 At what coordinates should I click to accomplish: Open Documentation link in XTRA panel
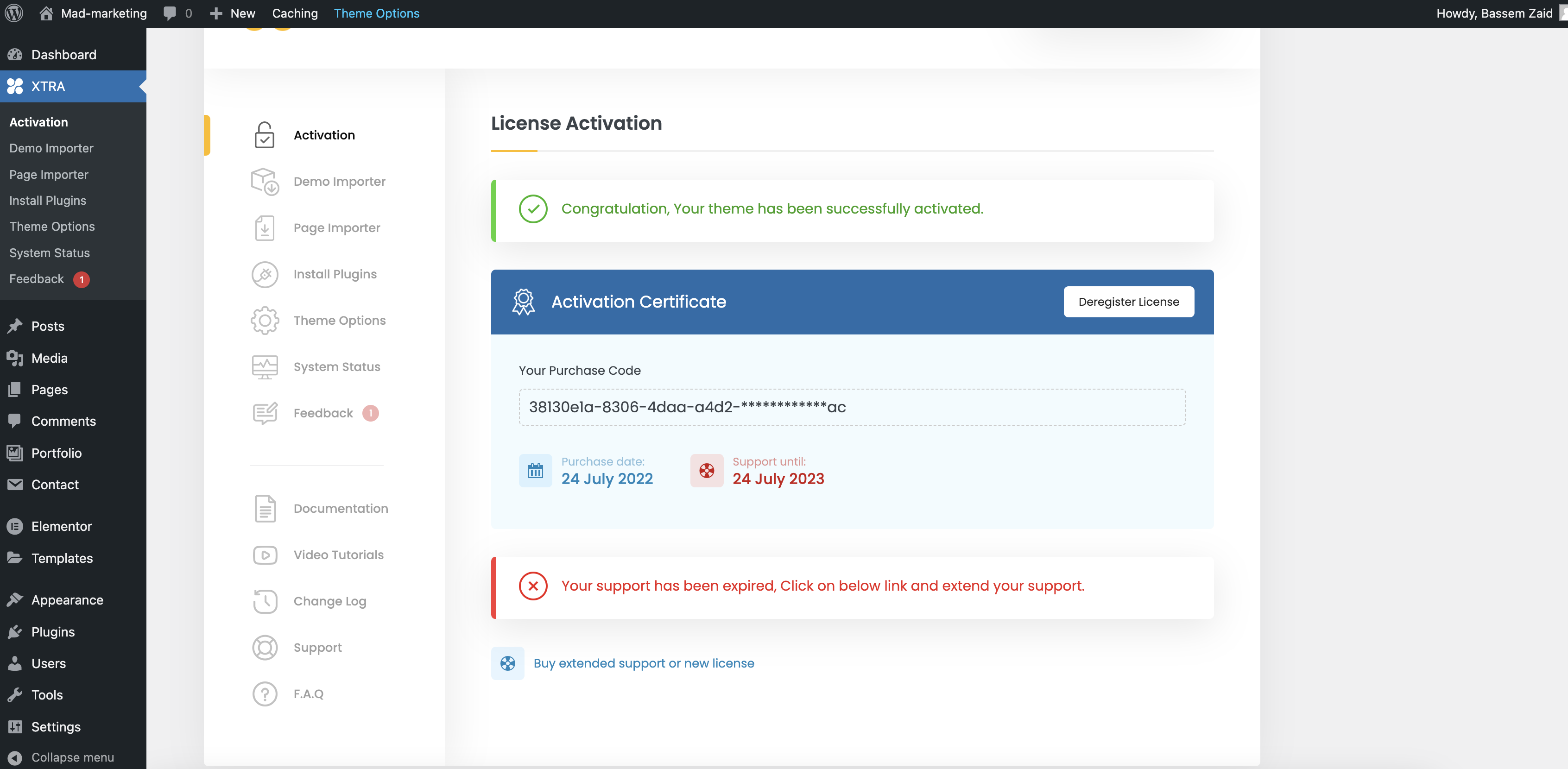[340, 509]
